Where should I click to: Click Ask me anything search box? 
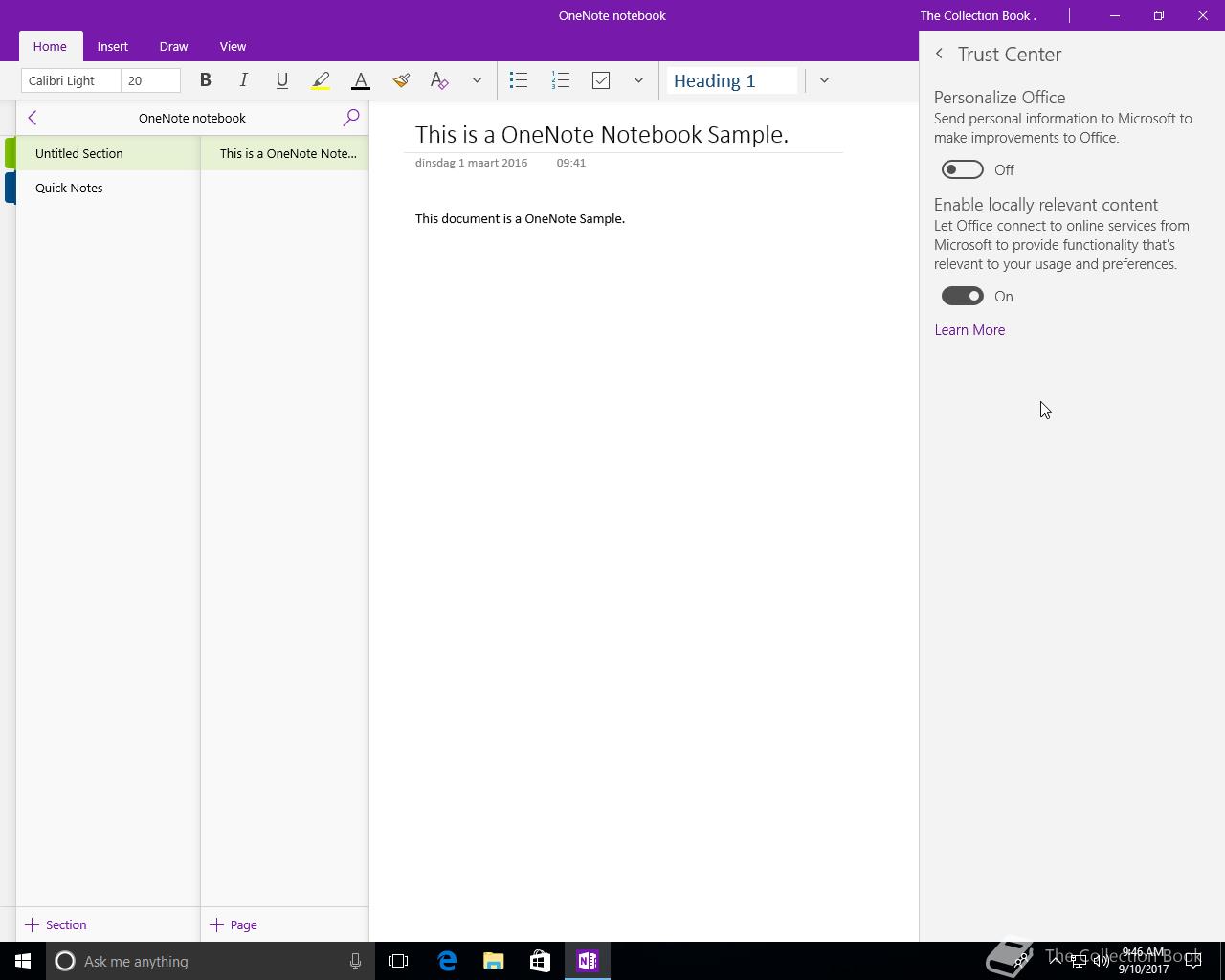tap(209, 961)
